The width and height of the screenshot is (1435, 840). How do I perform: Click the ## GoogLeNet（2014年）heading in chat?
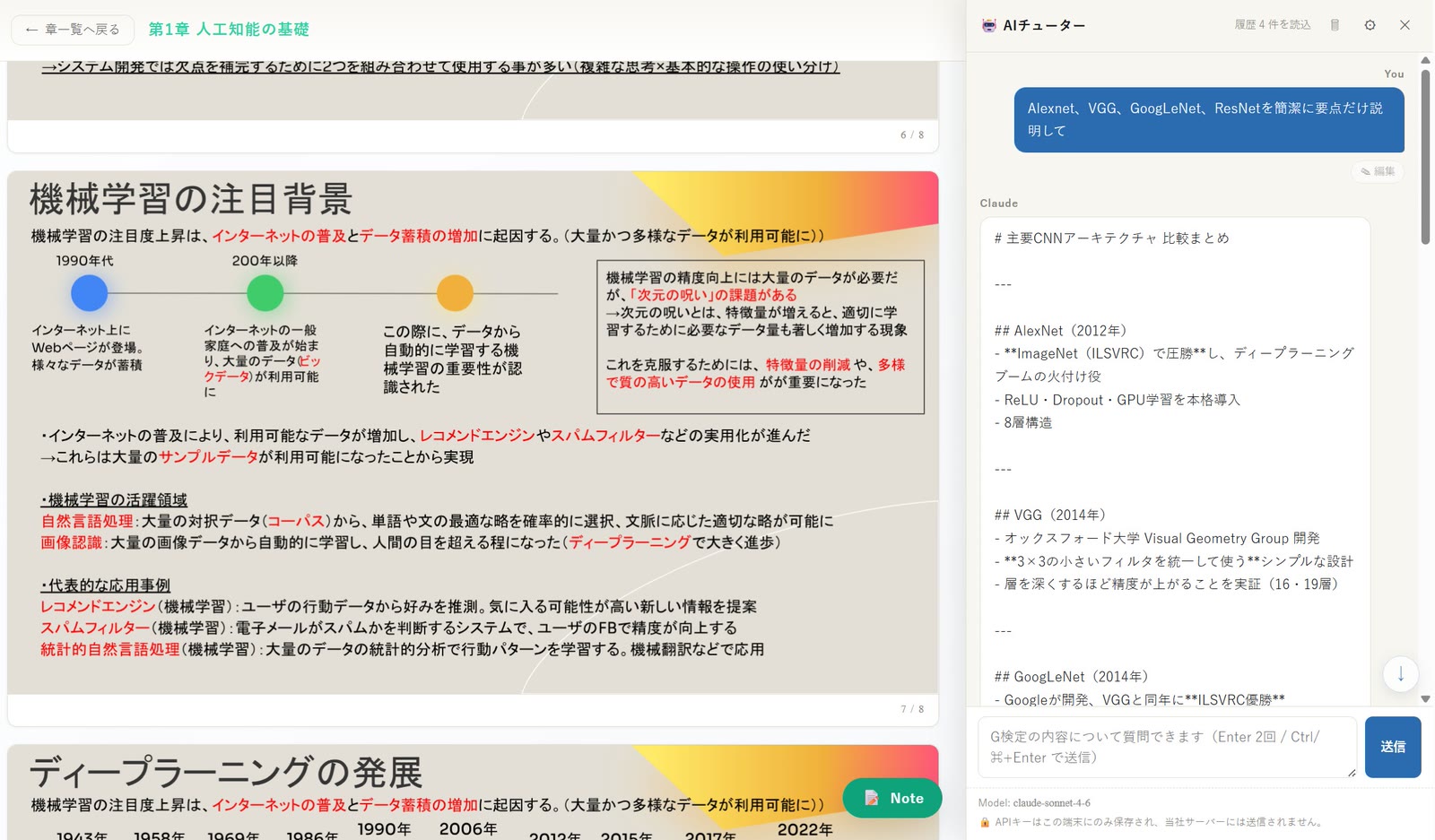click(1072, 677)
